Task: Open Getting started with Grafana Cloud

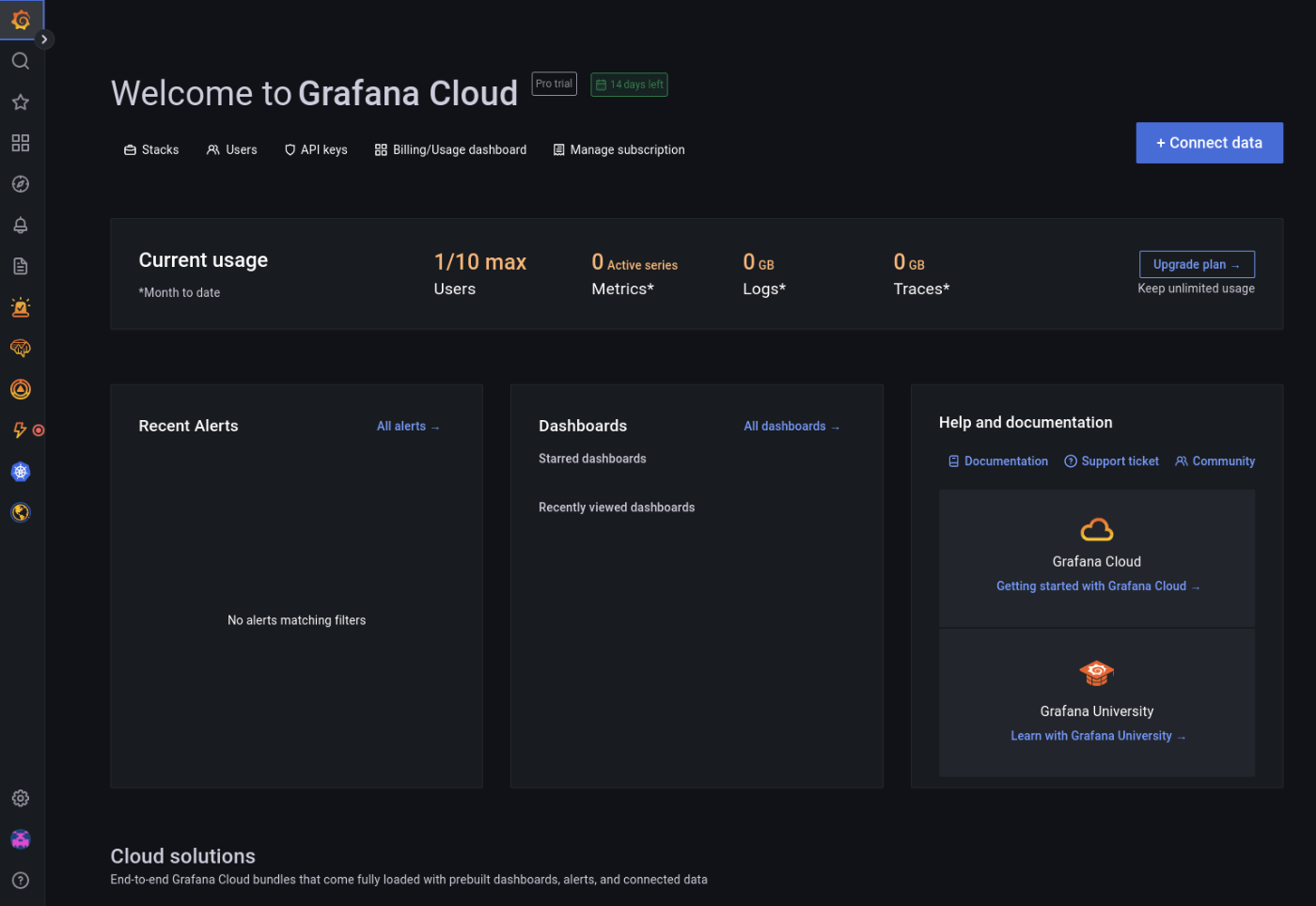Action: (x=1098, y=586)
